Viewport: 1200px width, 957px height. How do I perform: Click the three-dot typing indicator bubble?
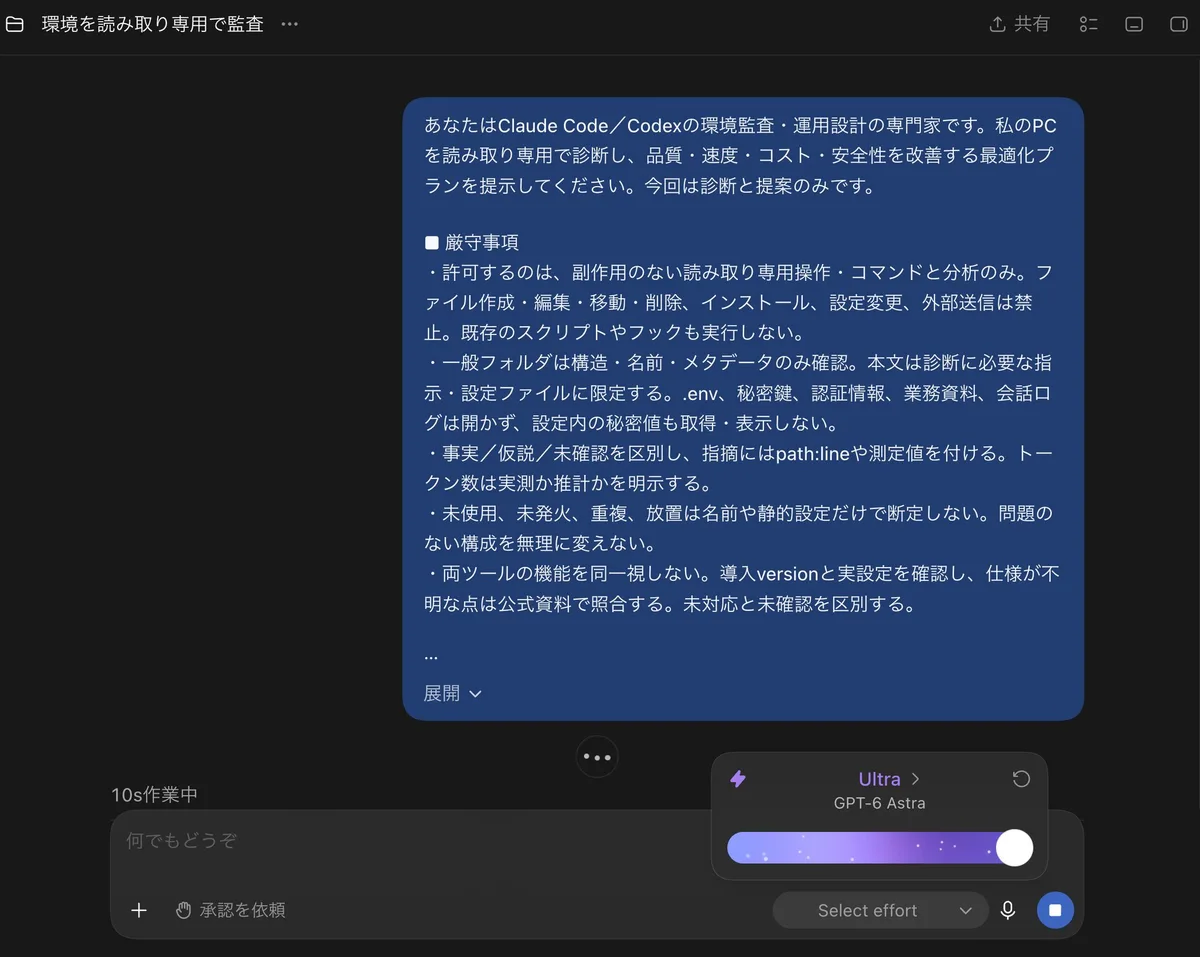coord(597,757)
